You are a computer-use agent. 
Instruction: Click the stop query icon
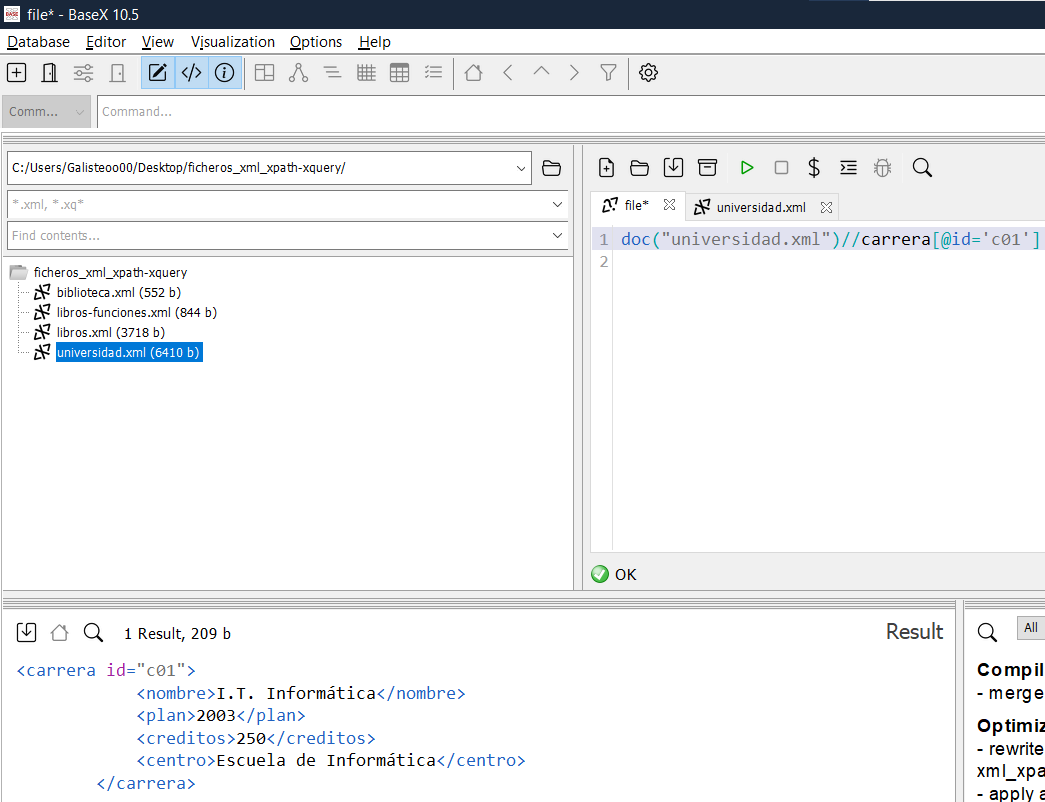click(x=781, y=167)
